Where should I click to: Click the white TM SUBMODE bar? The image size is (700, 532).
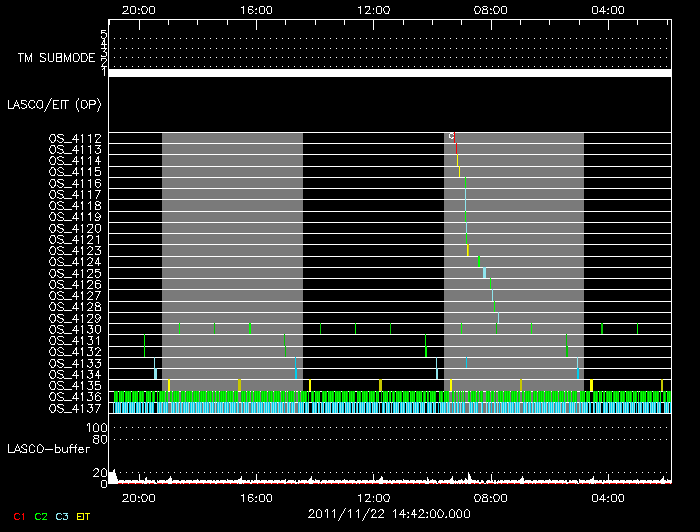[x=389, y=73]
